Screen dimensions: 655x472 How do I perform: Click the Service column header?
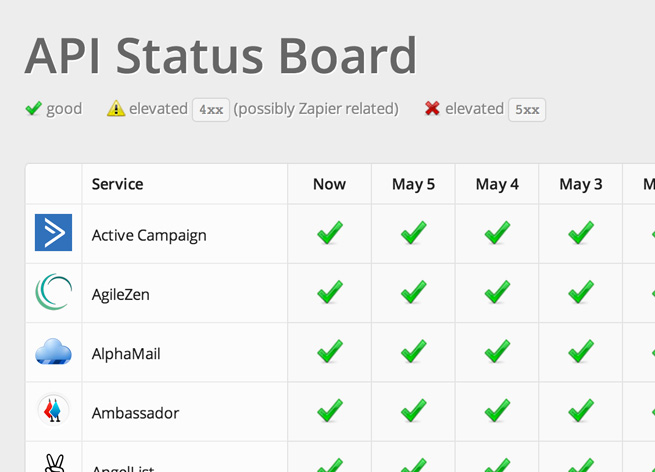[x=117, y=184]
